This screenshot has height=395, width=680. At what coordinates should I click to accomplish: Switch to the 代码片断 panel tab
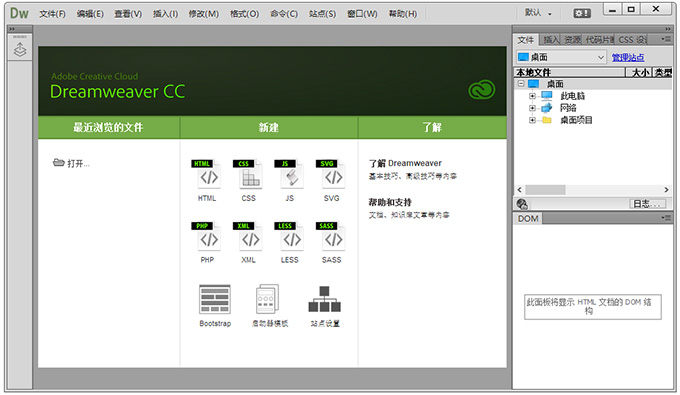click(599, 40)
